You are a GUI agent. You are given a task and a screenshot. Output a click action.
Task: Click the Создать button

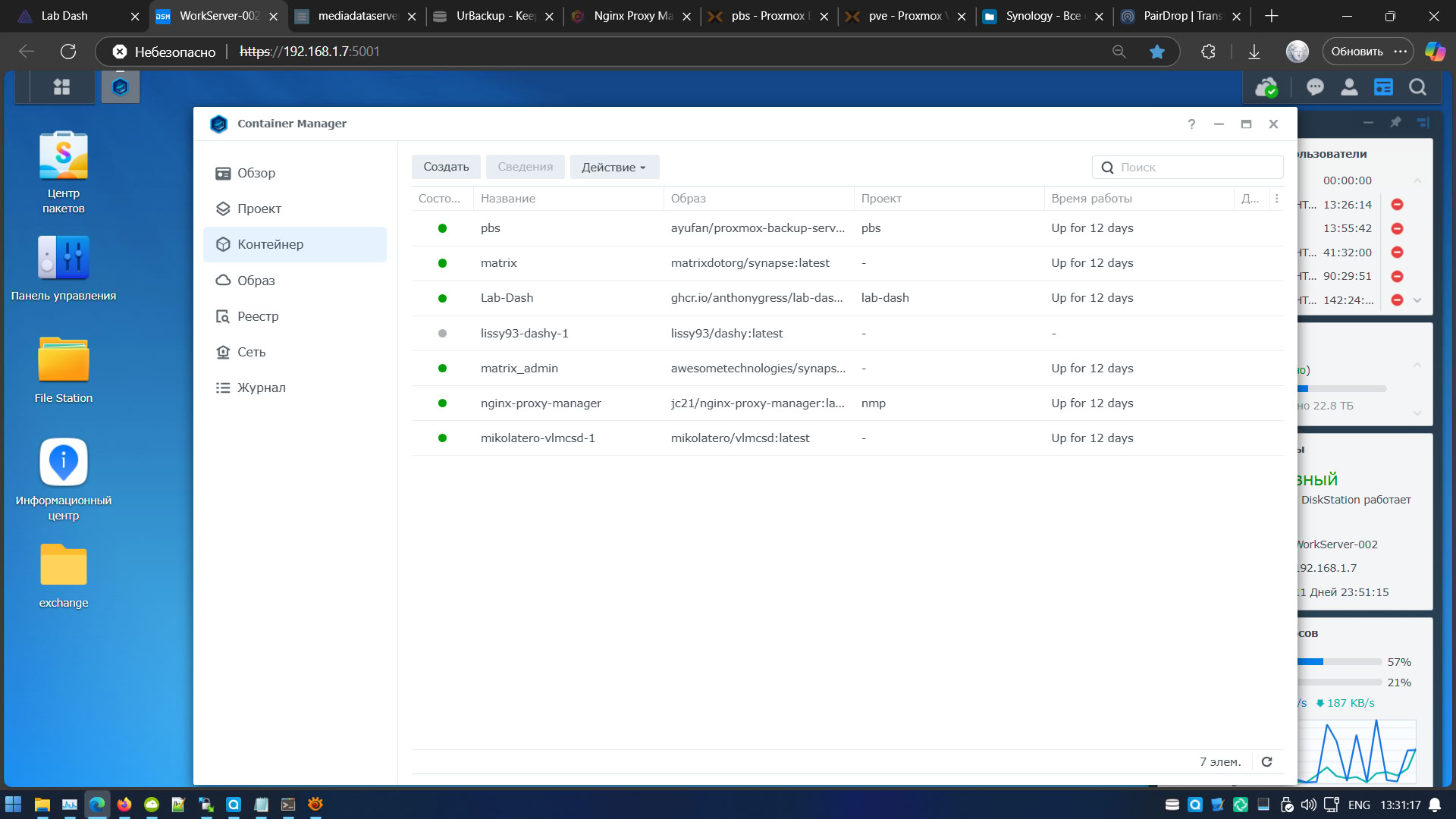tap(446, 167)
